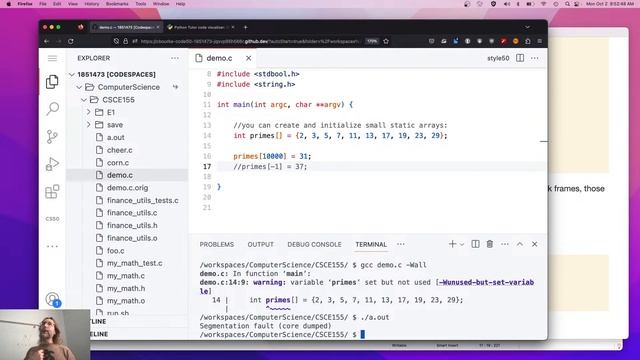
Task: Show more panel tabs ellipsis
Action: [401, 244]
